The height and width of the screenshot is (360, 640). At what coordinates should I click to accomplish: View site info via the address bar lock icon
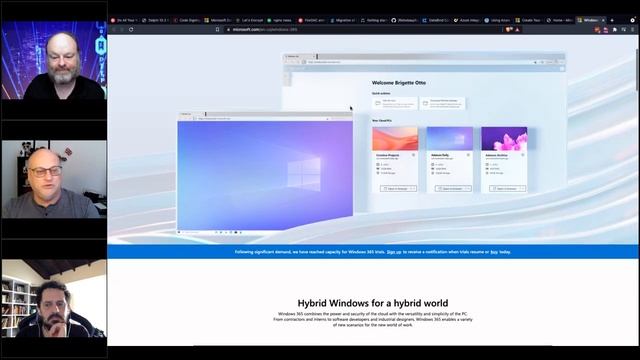(228, 29)
